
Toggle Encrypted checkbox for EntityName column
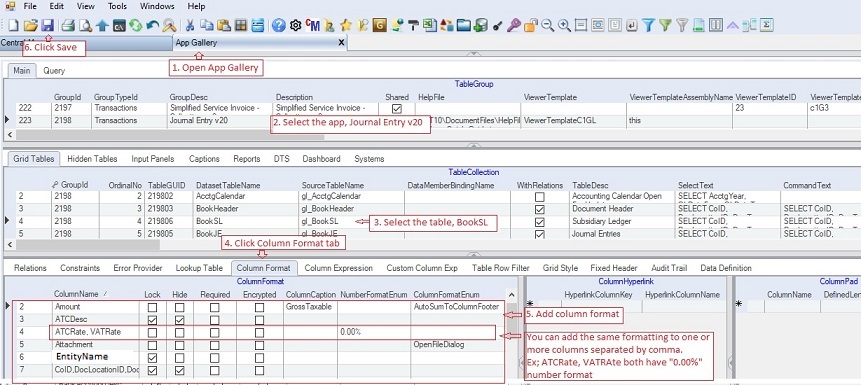(x=259, y=358)
